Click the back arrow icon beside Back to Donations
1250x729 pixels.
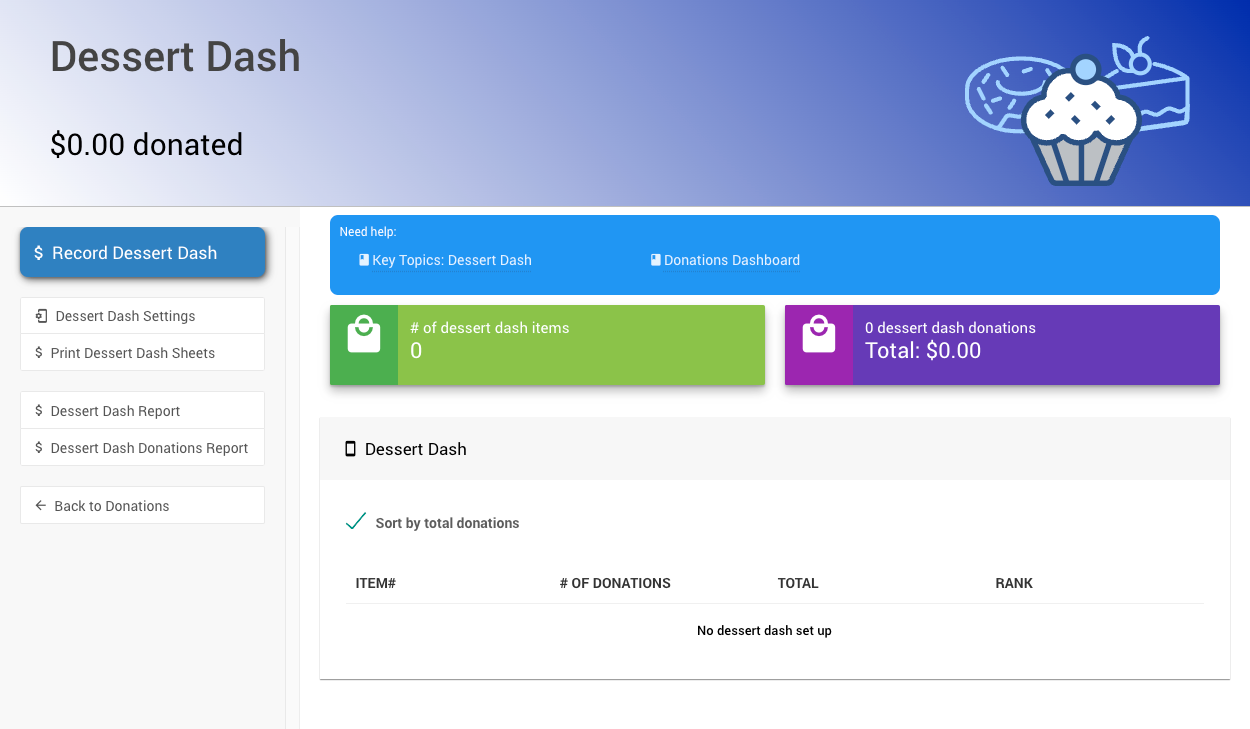41,506
